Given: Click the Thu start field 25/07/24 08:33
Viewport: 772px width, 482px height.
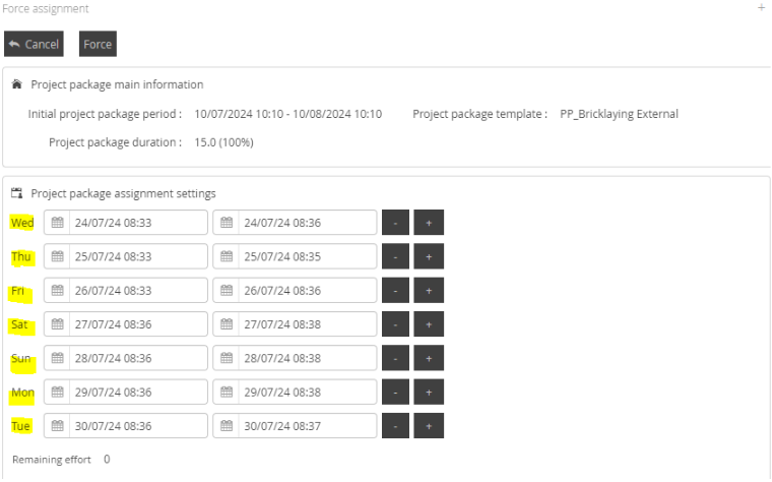Looking at the screenshot, I should [138, 257].
